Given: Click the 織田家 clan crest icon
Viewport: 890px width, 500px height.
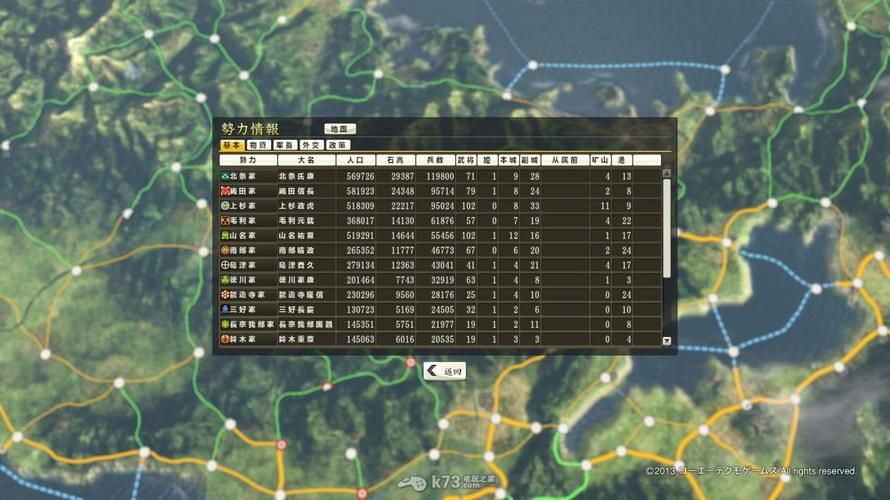Looking at the screenshot, I should tap(225, 191).
